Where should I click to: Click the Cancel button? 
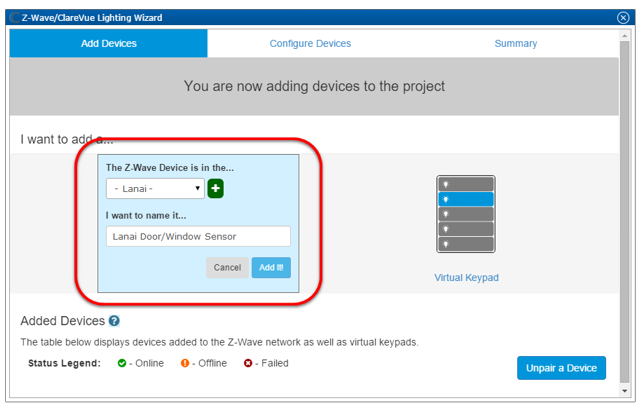[227, 267]
